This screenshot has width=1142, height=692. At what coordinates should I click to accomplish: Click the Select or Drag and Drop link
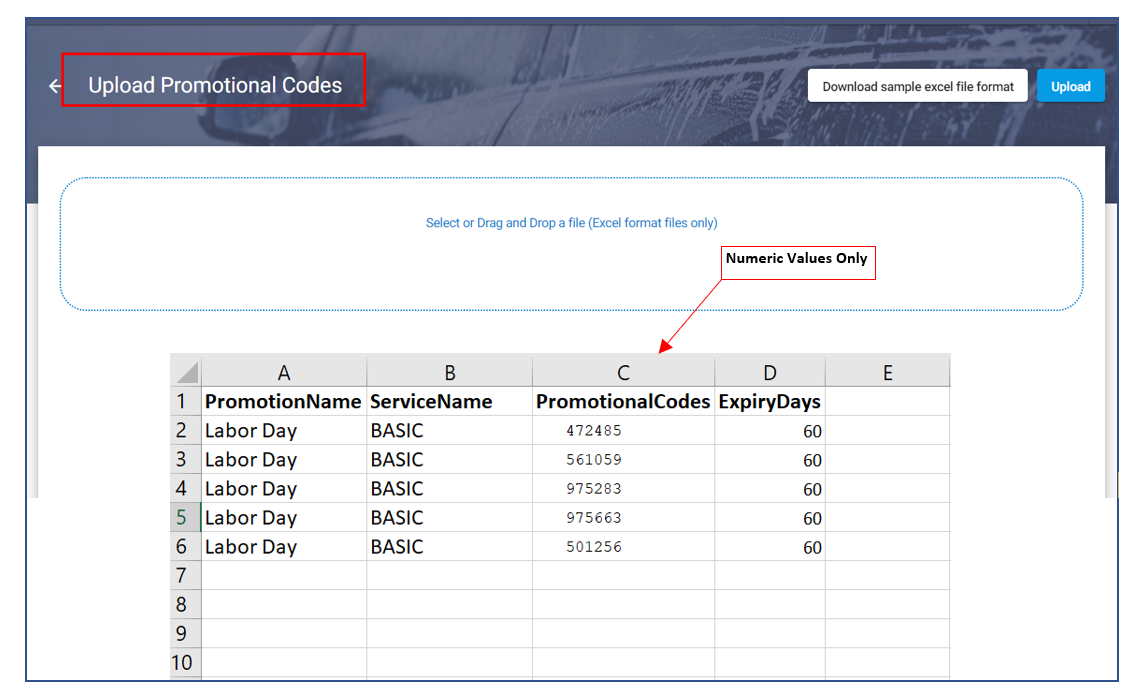pos(571,223)
